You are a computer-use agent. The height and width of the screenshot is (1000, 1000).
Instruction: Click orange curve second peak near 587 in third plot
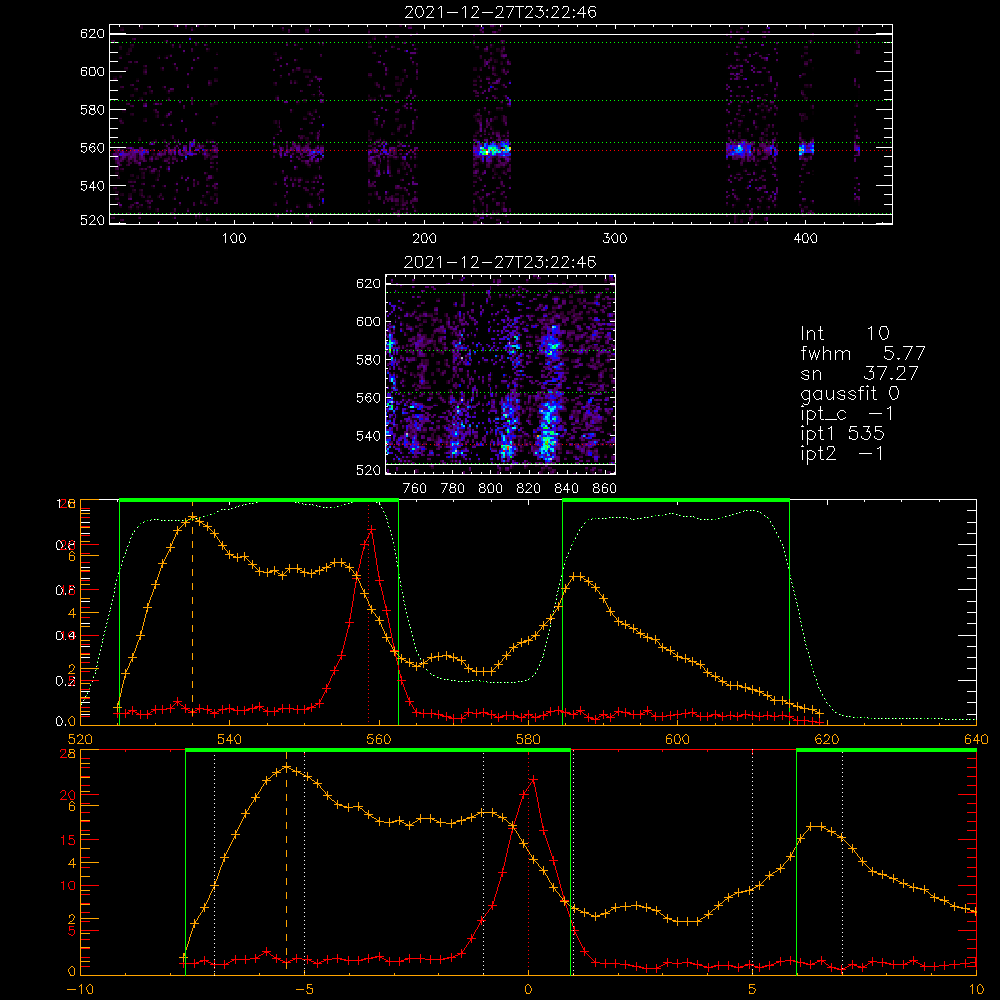[576, 576]
